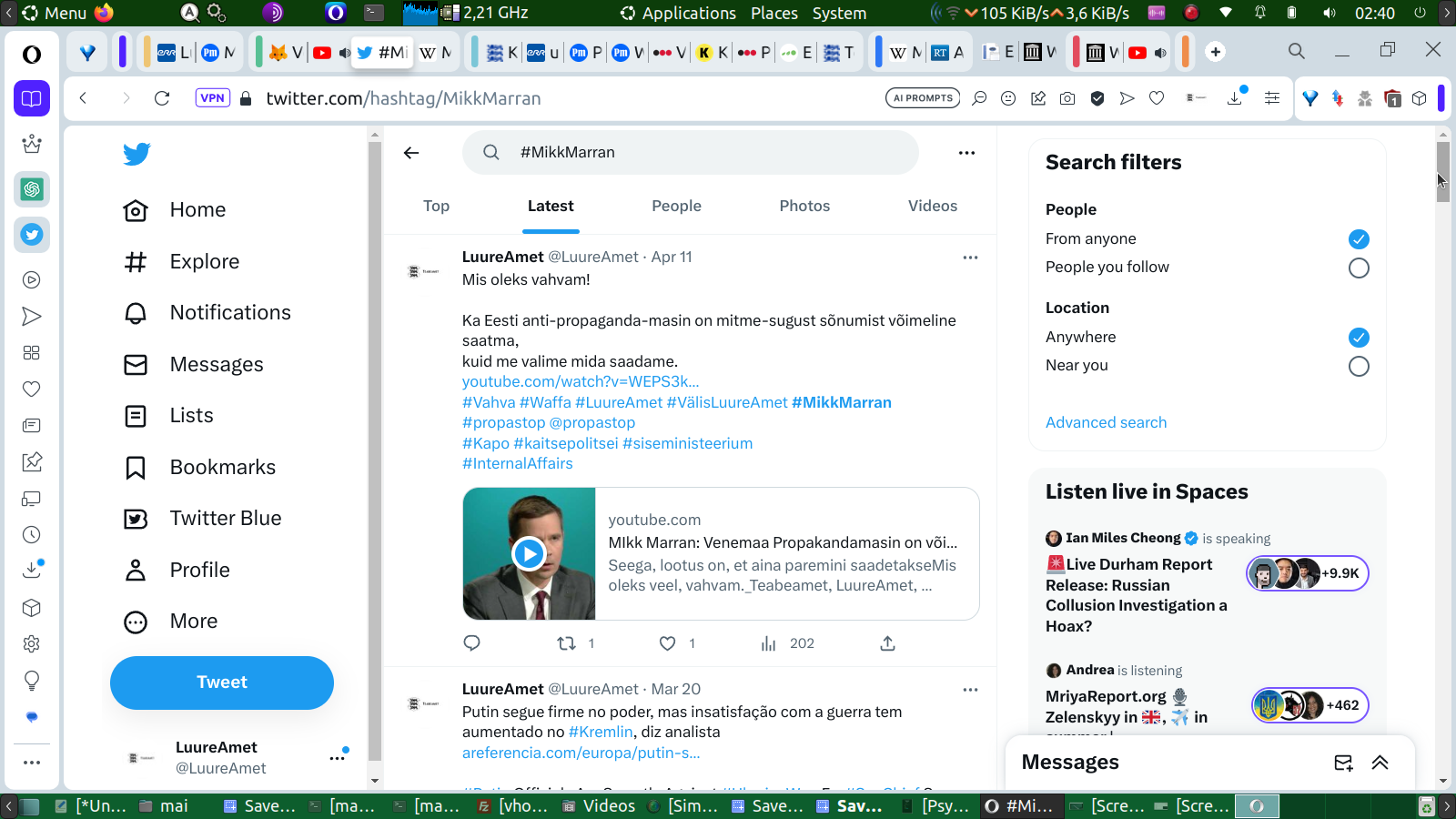Open search options three-dot menu
The height and width of the screenshot is (819, 1456).
point(966,153)
